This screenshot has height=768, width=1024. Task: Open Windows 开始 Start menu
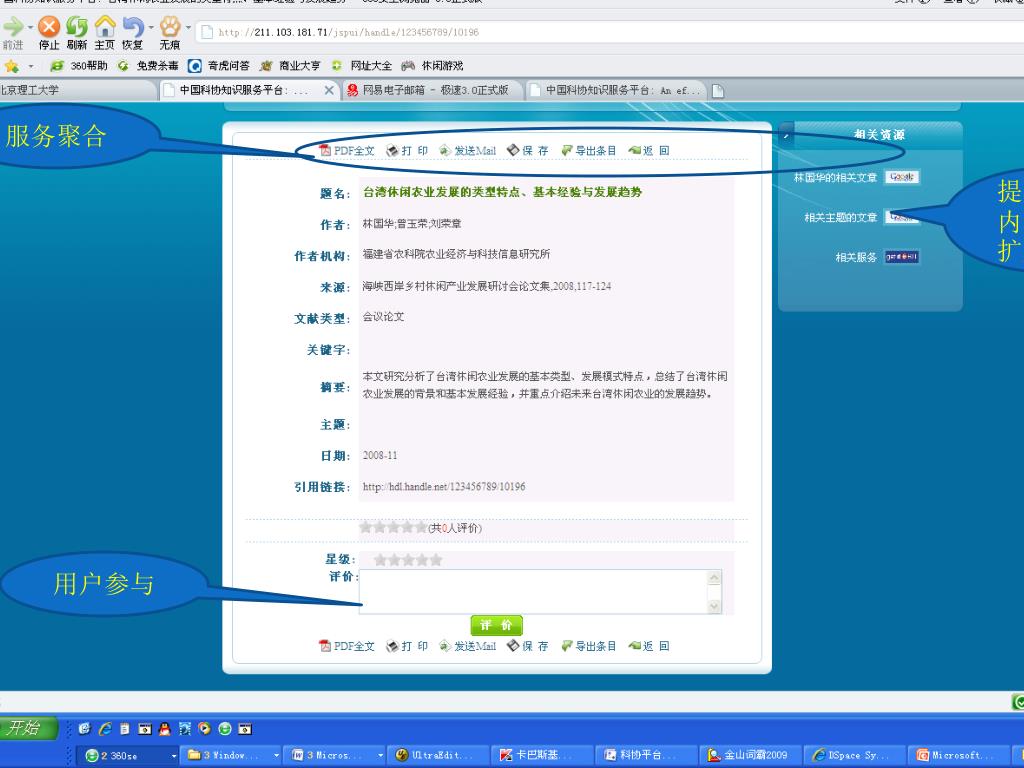pos(28,728)
